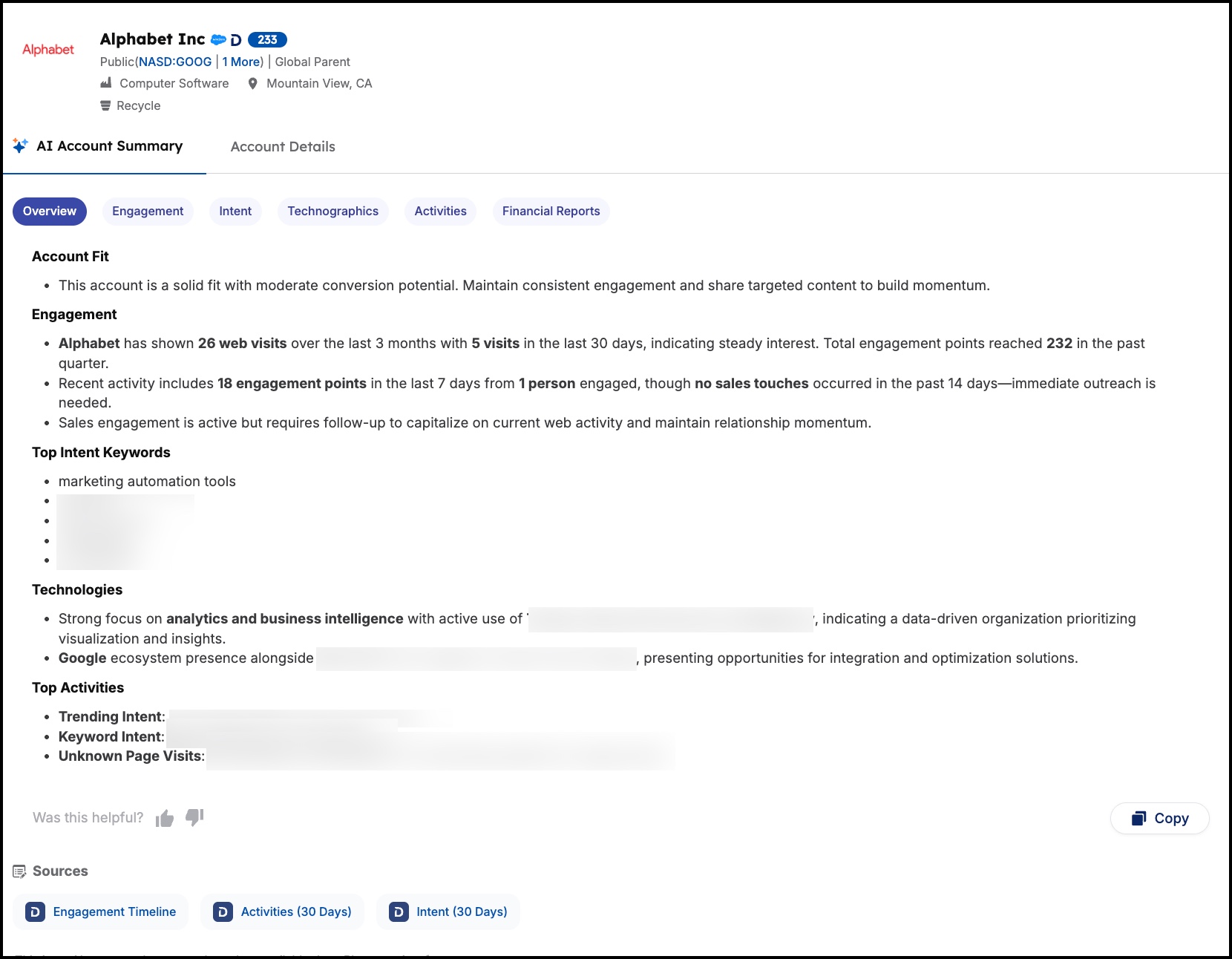Click the '18 engagement points' bold text
Image resolution: width=1232 pixels, height=959 pixels.
click(292, 384)
